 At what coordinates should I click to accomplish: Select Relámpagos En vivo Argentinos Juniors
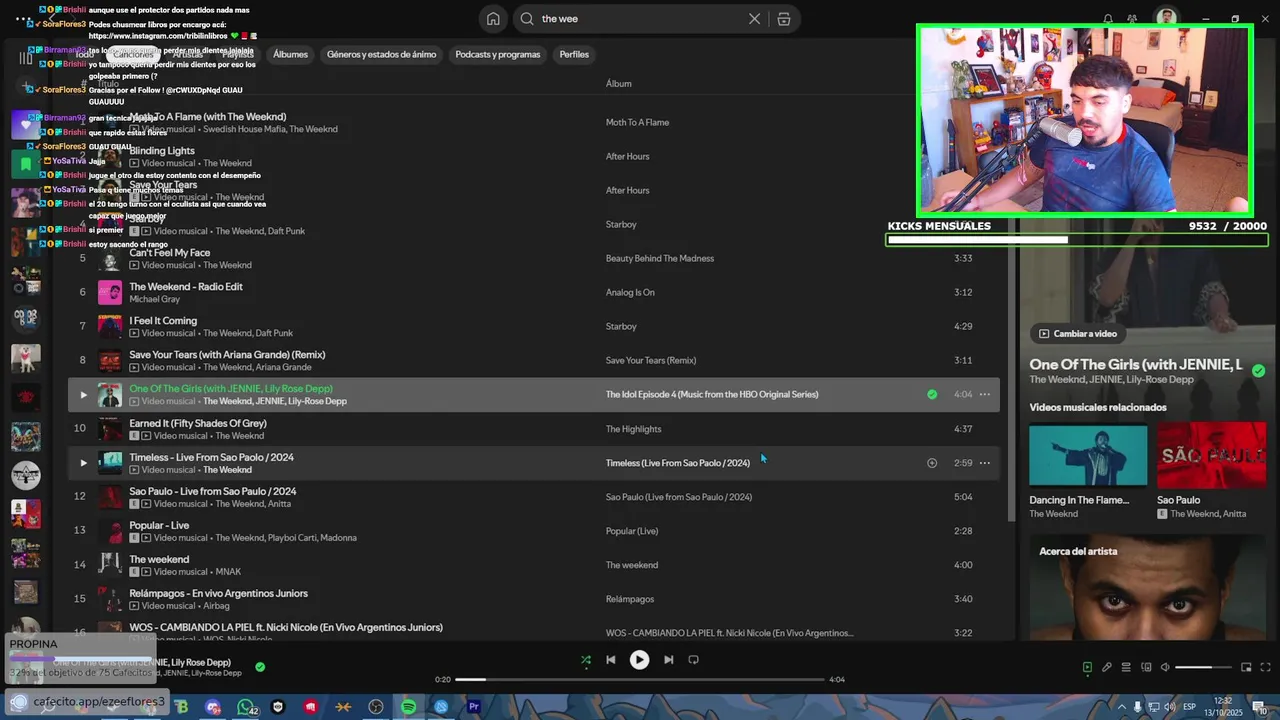219,593
